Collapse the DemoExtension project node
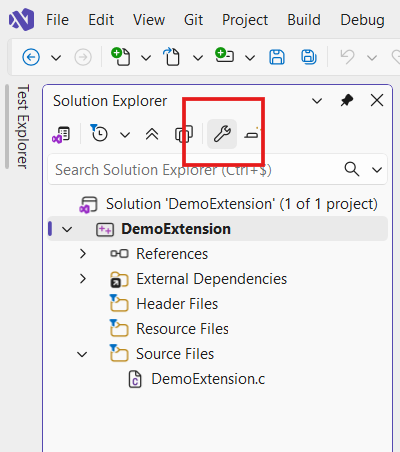 (x=67, y=229)
